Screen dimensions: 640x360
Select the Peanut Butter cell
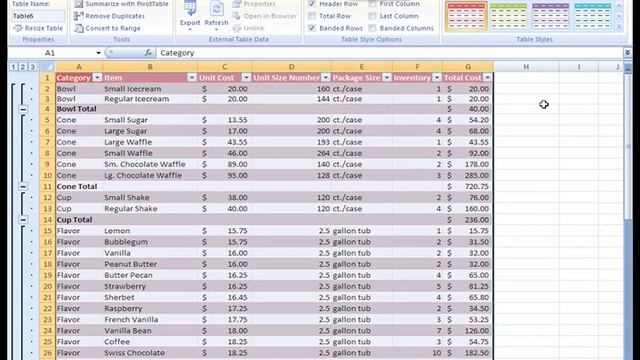[x=150, y=264]
